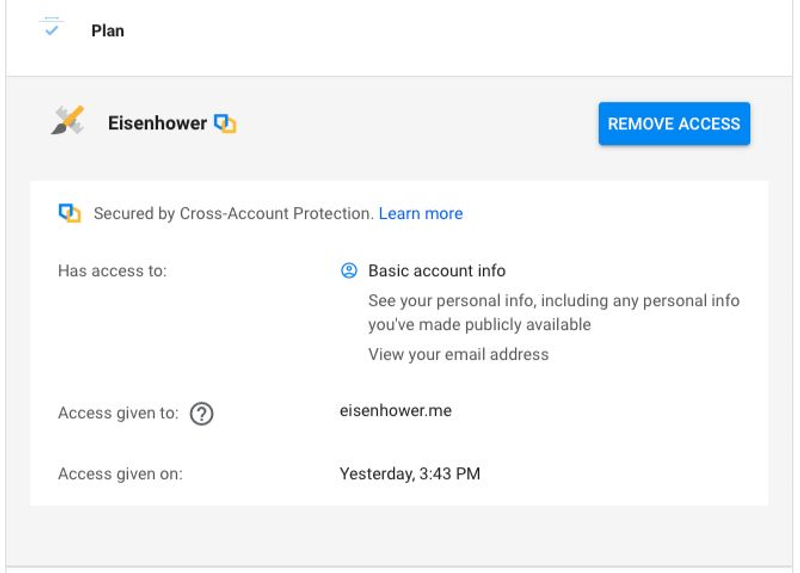Click the Has access to label

tap(112, 270)
